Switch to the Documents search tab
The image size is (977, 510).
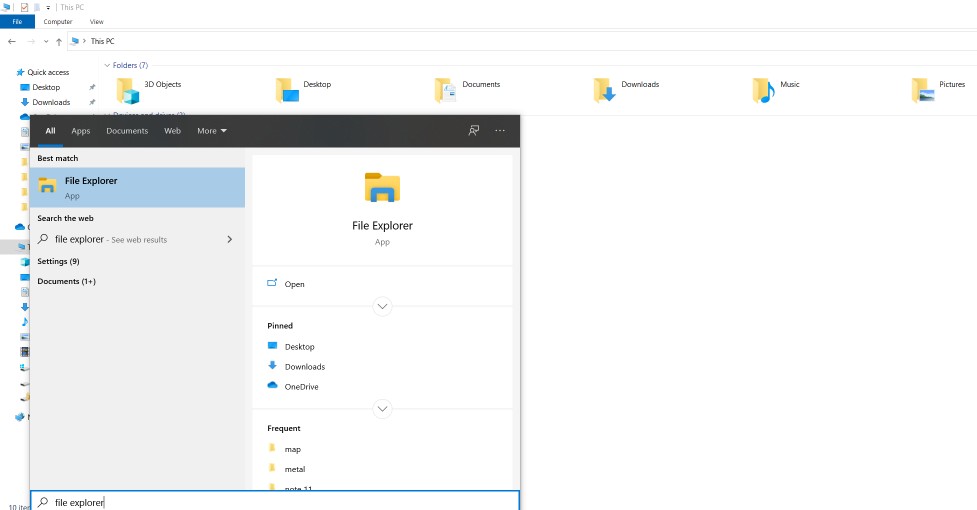point(127,131)
